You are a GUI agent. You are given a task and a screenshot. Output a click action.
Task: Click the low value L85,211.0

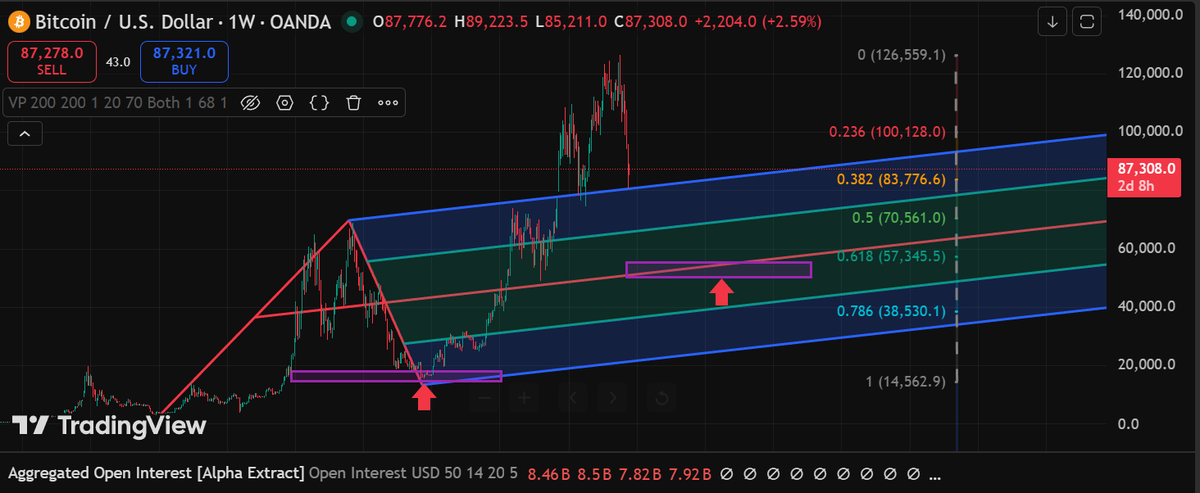pos(571,21)
